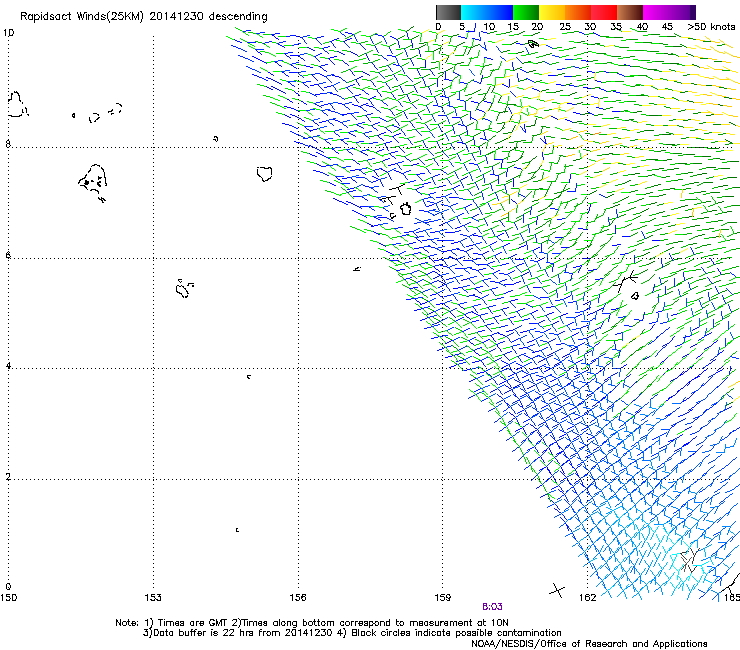Click the word 'descending' in the title
Screen dimensions: 740x650
tap(238, 17)
